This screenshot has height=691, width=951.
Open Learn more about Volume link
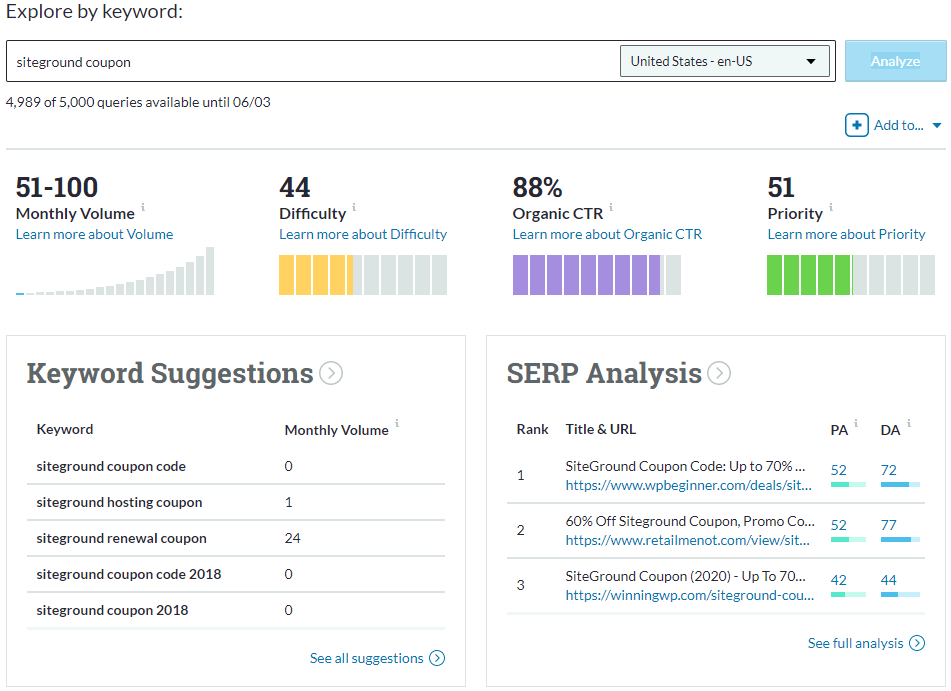click(x=95, y=234)
